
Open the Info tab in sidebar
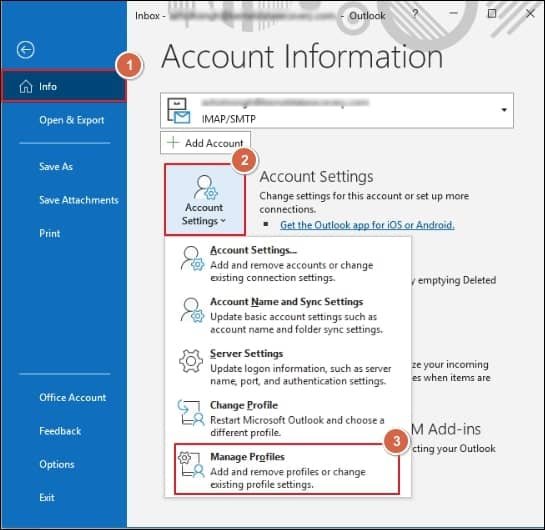(64, 86)
